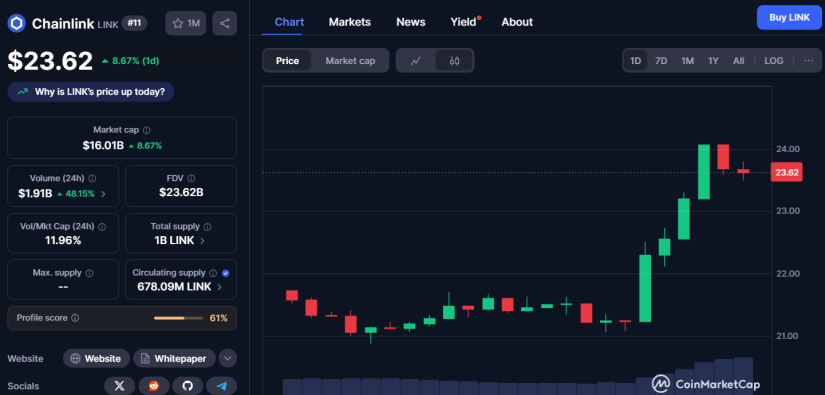
Task: Click the $16.01B market cap value
Action: coord(103,146)
